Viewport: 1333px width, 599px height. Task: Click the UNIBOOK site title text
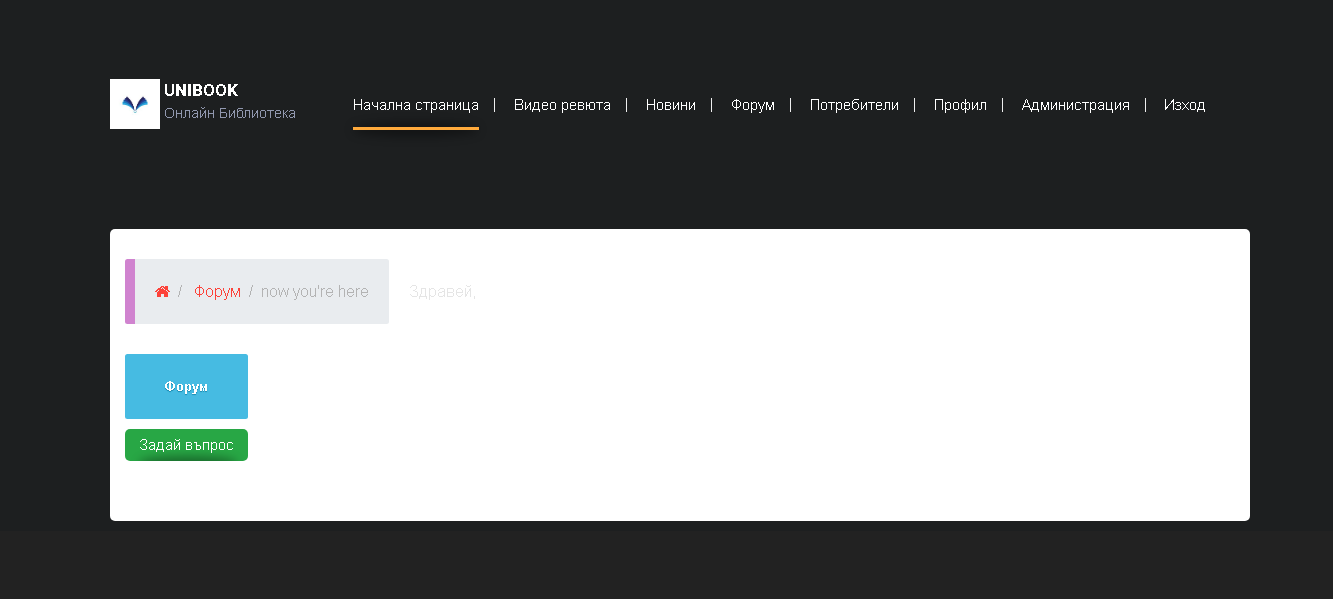pos(201,88)
